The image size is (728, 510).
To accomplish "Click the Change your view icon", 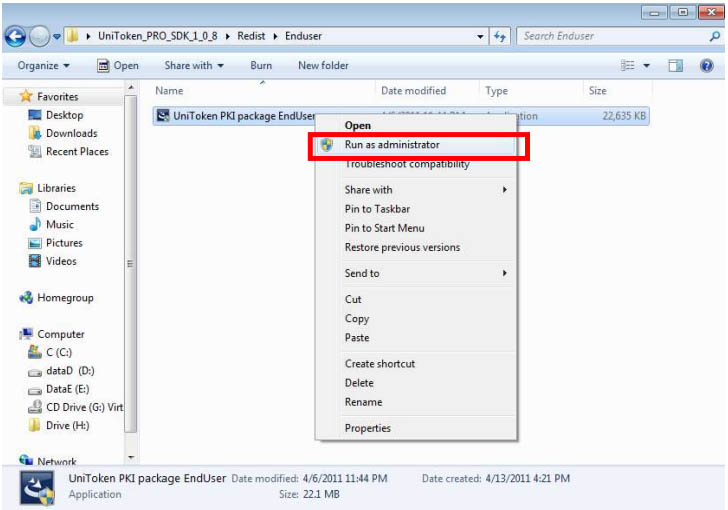I will pos(628,65).
